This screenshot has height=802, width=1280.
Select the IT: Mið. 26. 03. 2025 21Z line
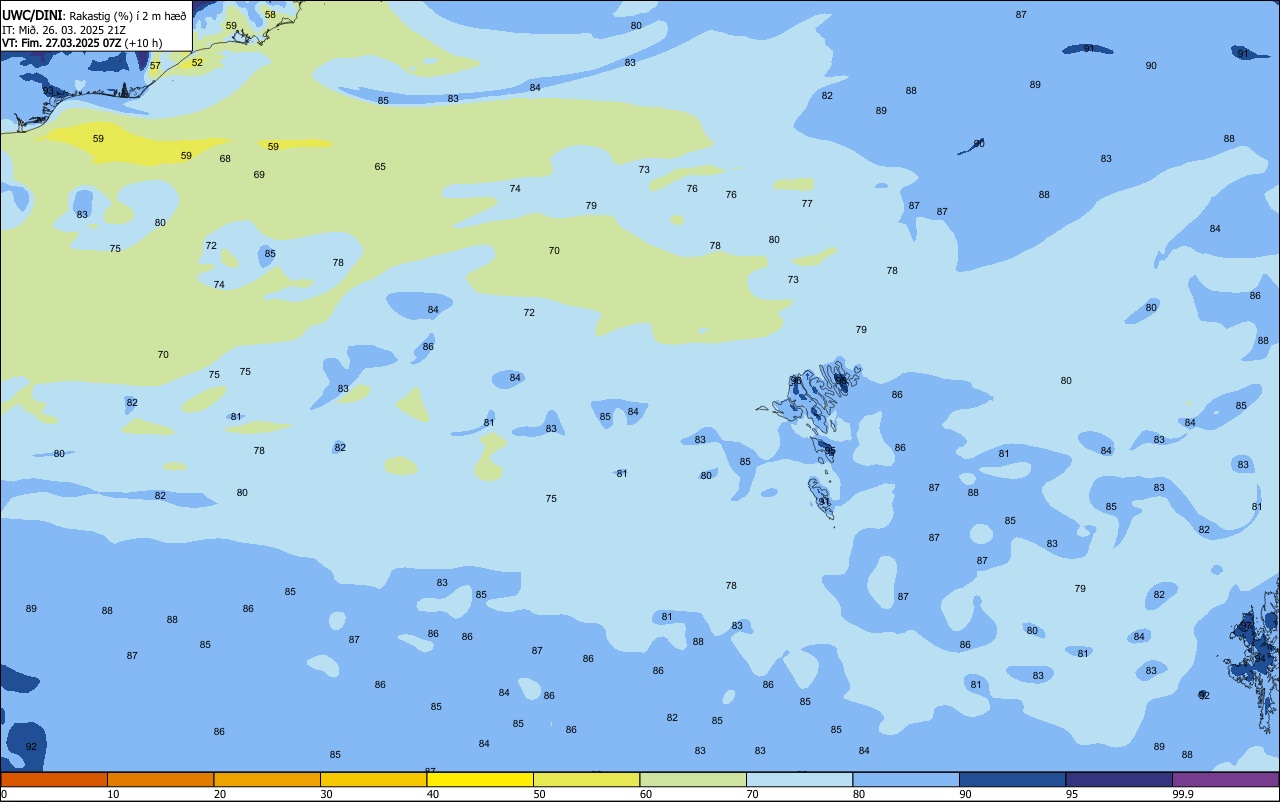pyautogui.click(x=64, y=30)
